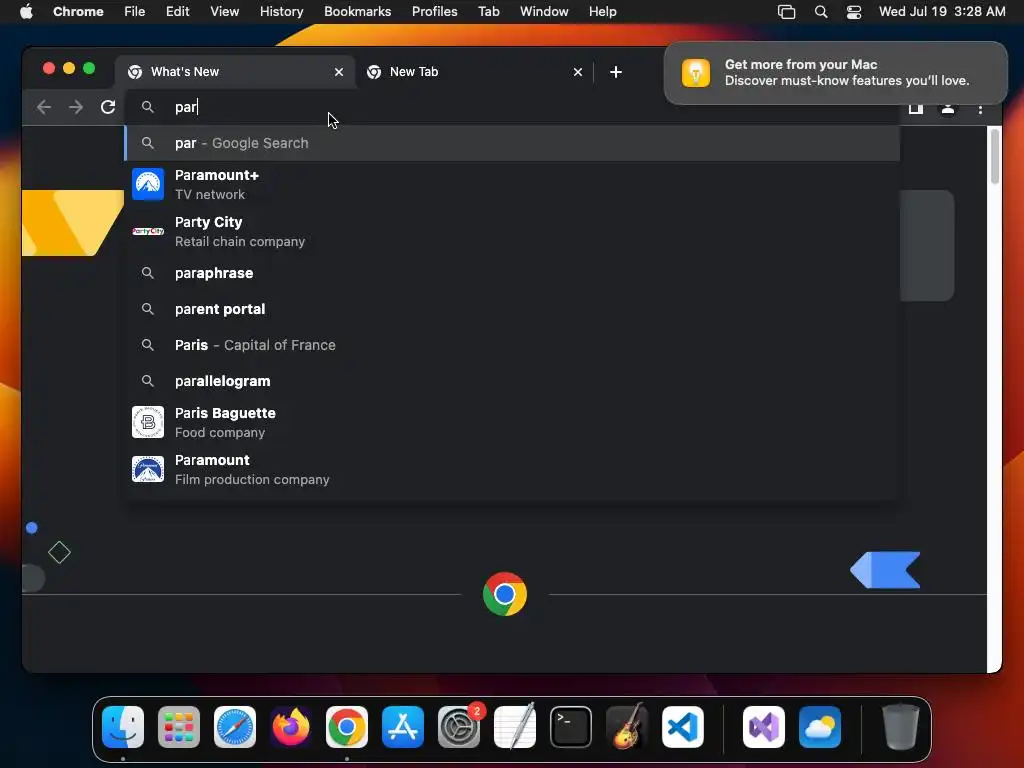The image size is (1024, 768).
Task: Open the Edit menu
Action: tap(177, 11)
